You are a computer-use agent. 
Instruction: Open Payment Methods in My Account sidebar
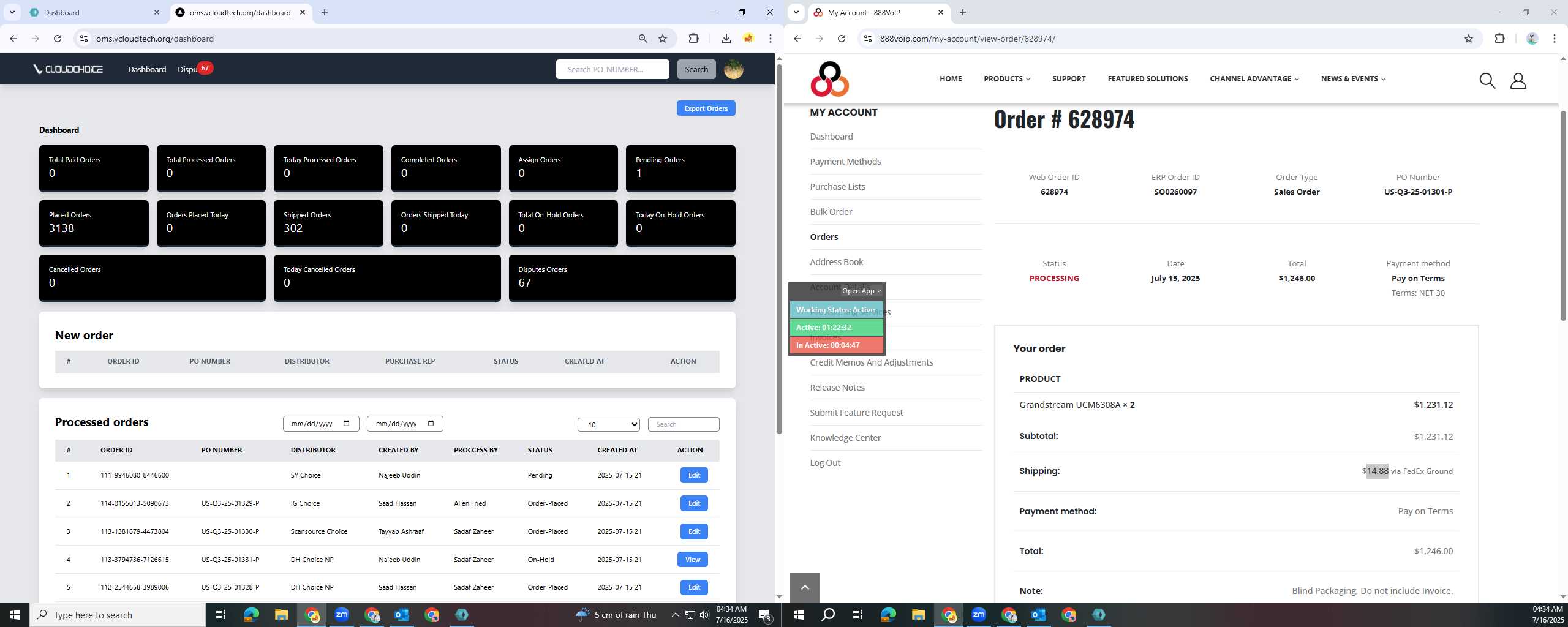pyautogui.click(x=845, y=162)
